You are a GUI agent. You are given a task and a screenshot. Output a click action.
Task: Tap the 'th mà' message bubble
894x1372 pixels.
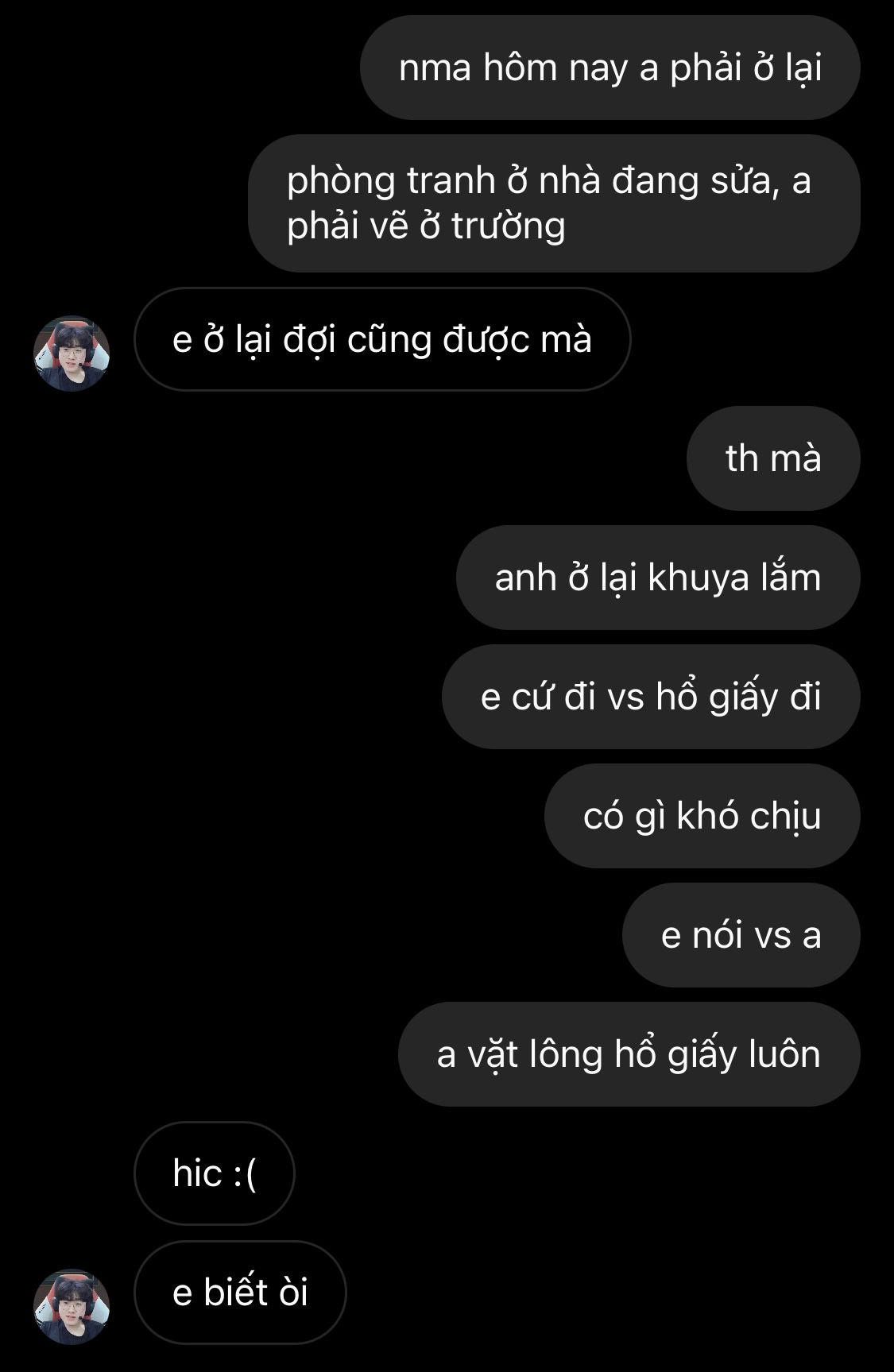773,458
